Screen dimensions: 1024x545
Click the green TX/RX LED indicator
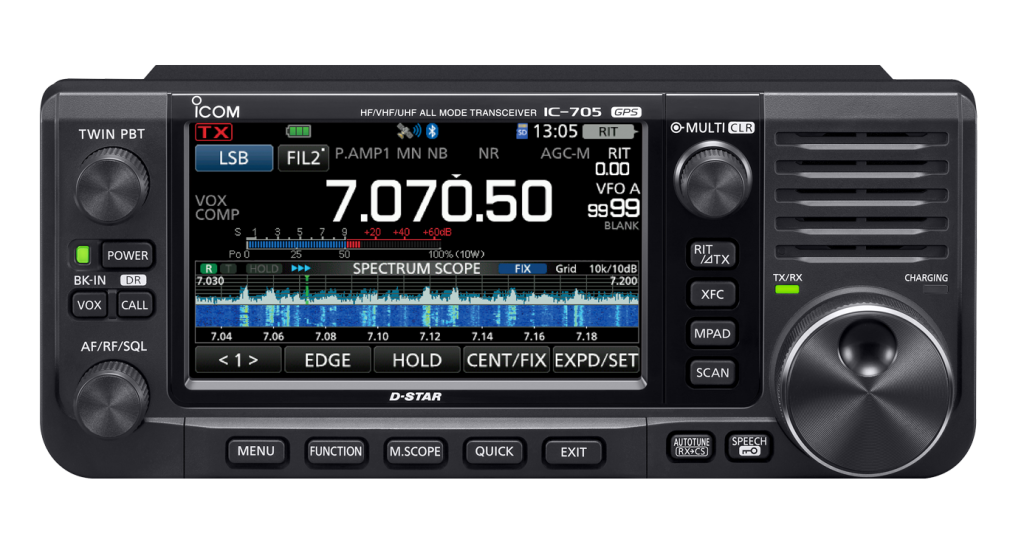[x=787, y=289]
